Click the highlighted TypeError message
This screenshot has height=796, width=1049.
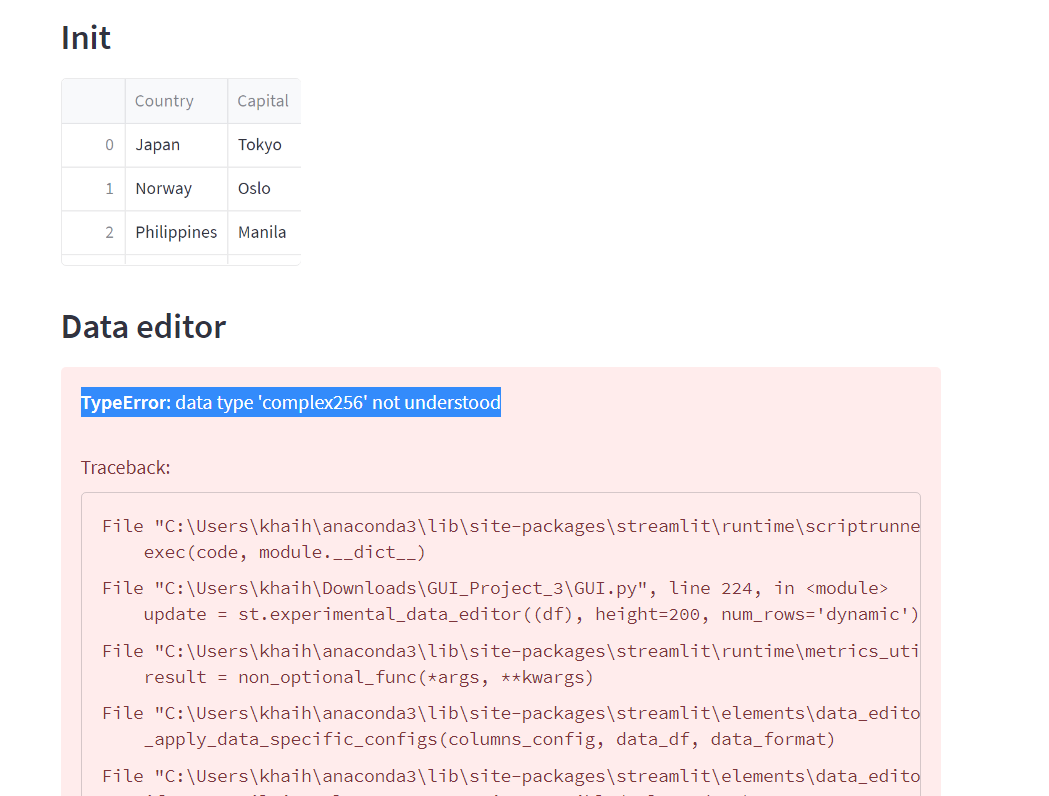291,403
